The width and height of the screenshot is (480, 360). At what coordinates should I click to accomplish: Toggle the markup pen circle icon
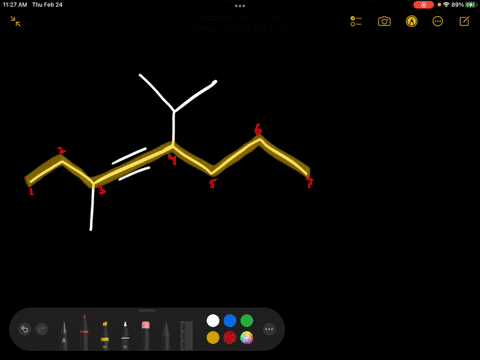point(412,21)
